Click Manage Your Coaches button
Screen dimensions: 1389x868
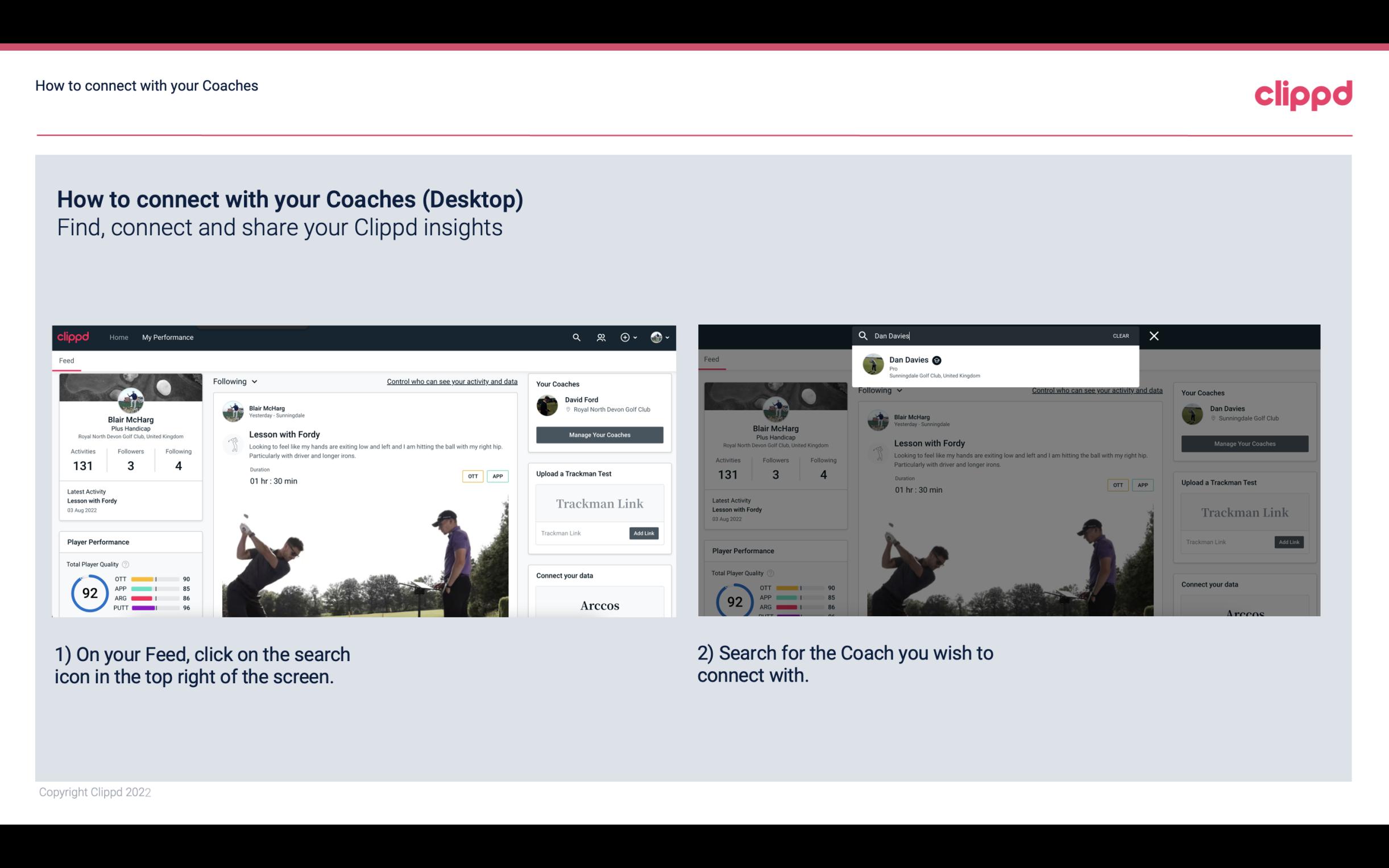(x=599, y=434)
